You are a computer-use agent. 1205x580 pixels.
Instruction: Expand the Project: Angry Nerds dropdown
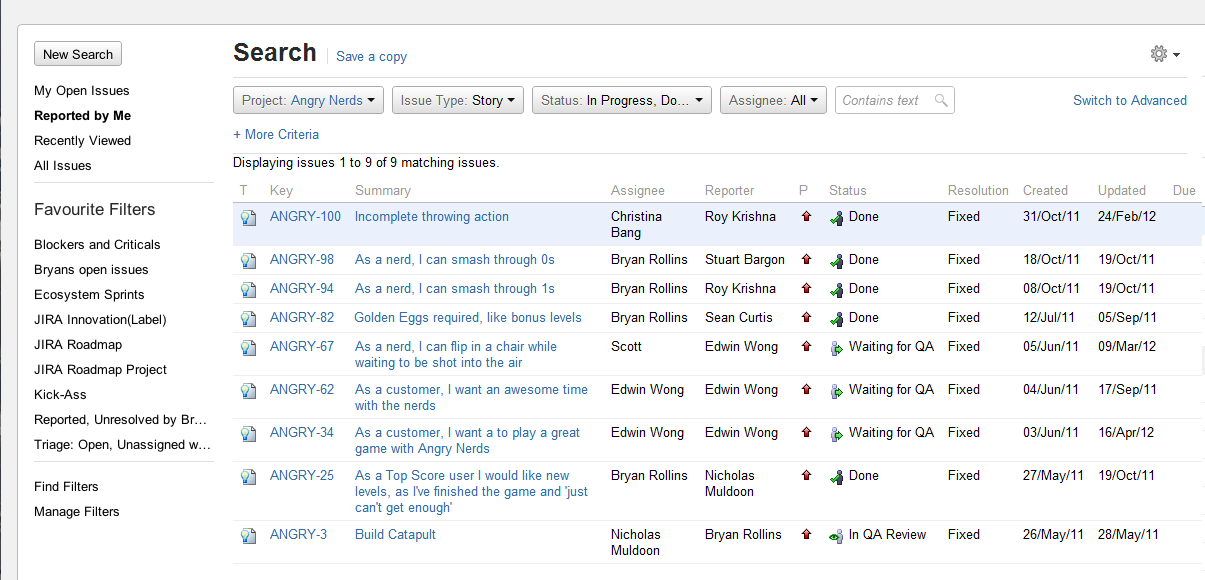(308, 100)
